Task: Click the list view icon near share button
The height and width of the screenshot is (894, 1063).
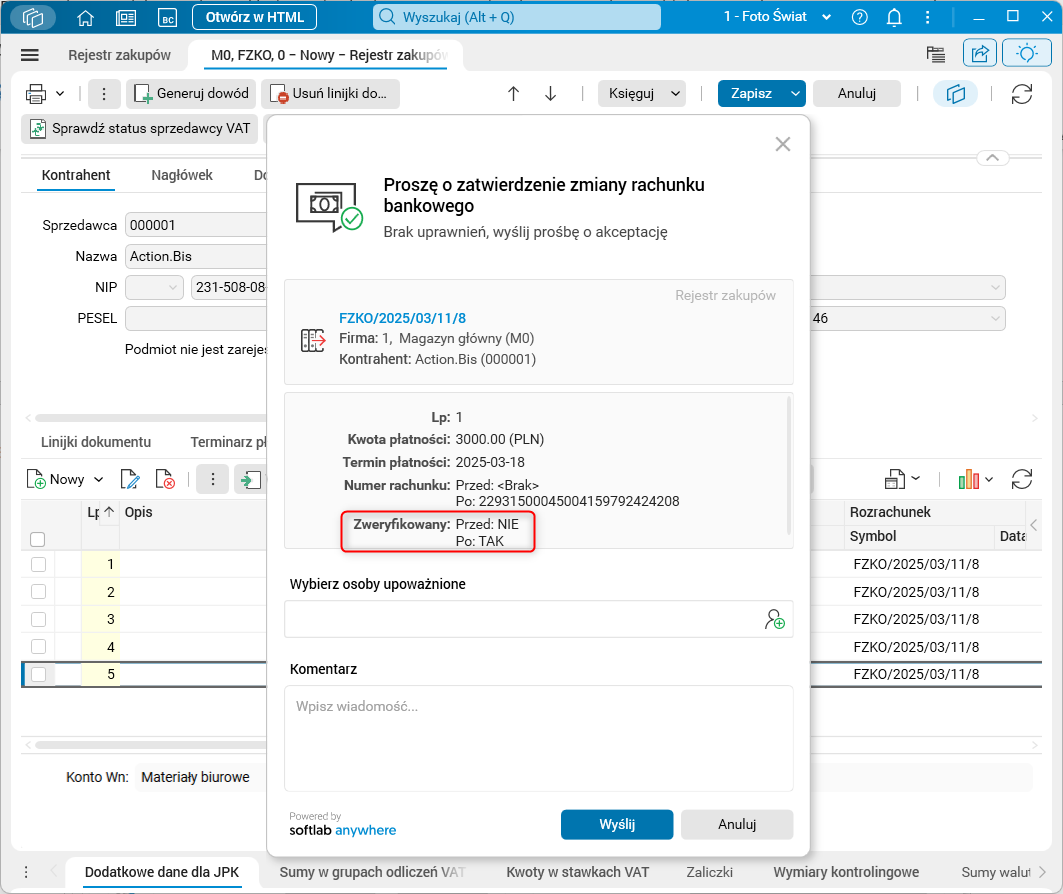Action: (936, 54)
